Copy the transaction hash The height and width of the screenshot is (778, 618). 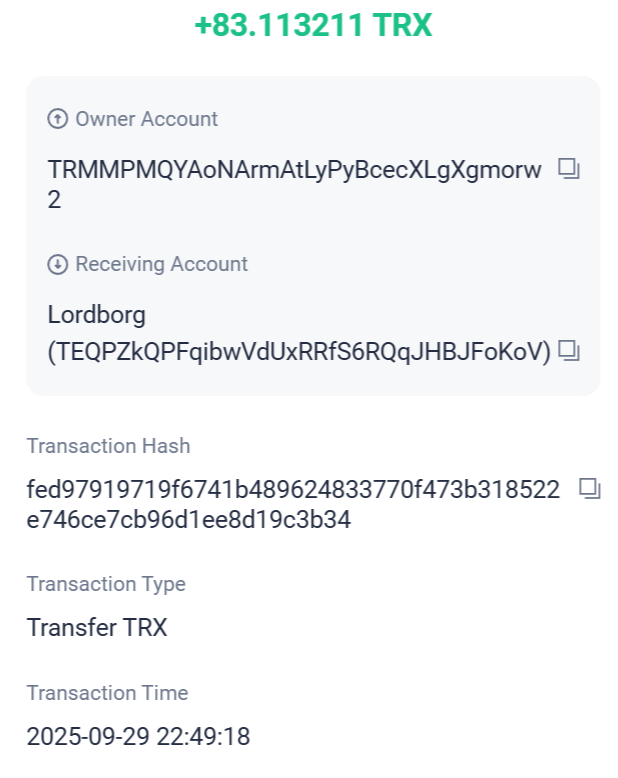pyautogui.click(x=590, y=488)
